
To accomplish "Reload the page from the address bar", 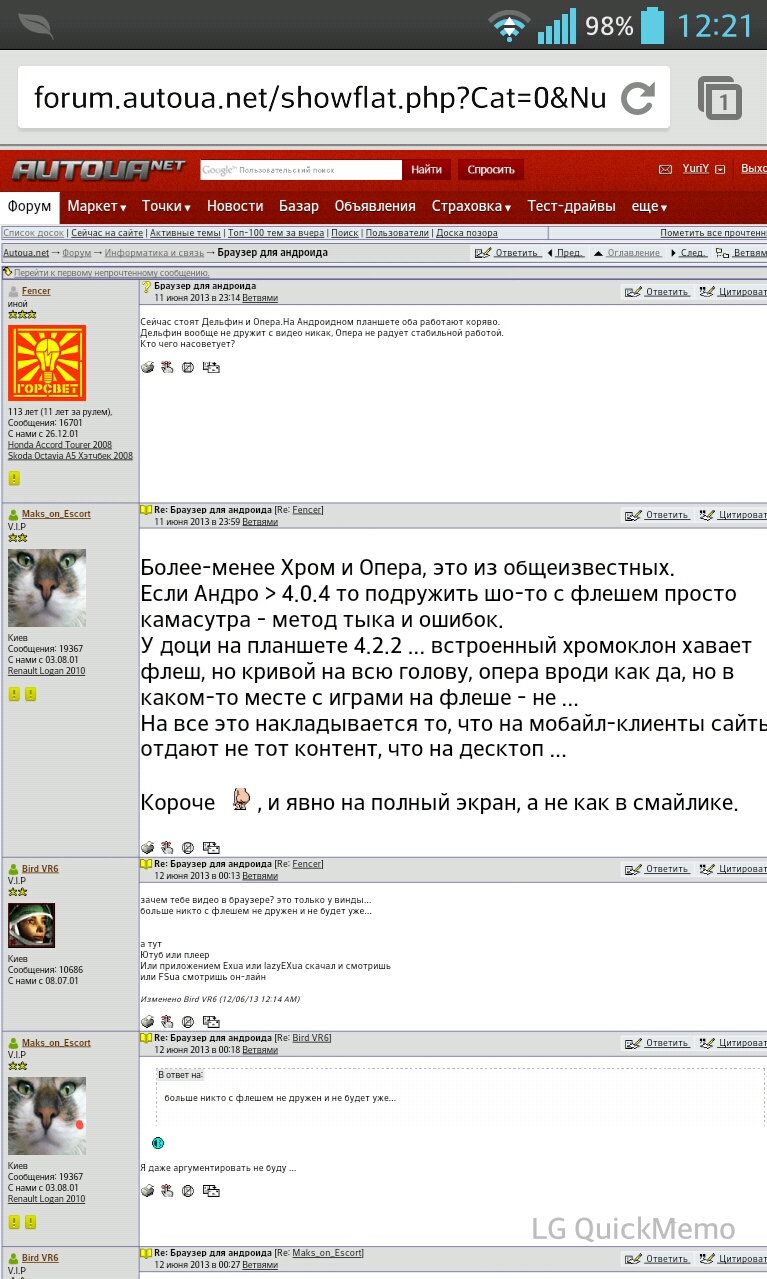I will point(637,98).
